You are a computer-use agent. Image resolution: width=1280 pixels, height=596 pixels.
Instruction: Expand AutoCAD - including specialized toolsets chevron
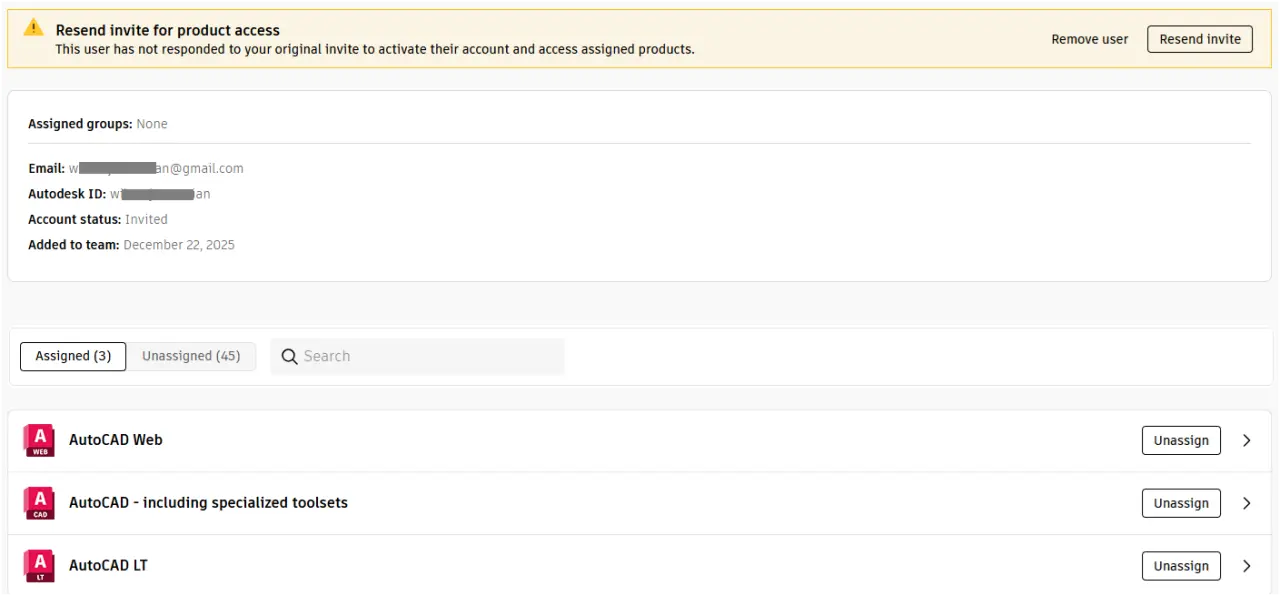click(1246, 503)
